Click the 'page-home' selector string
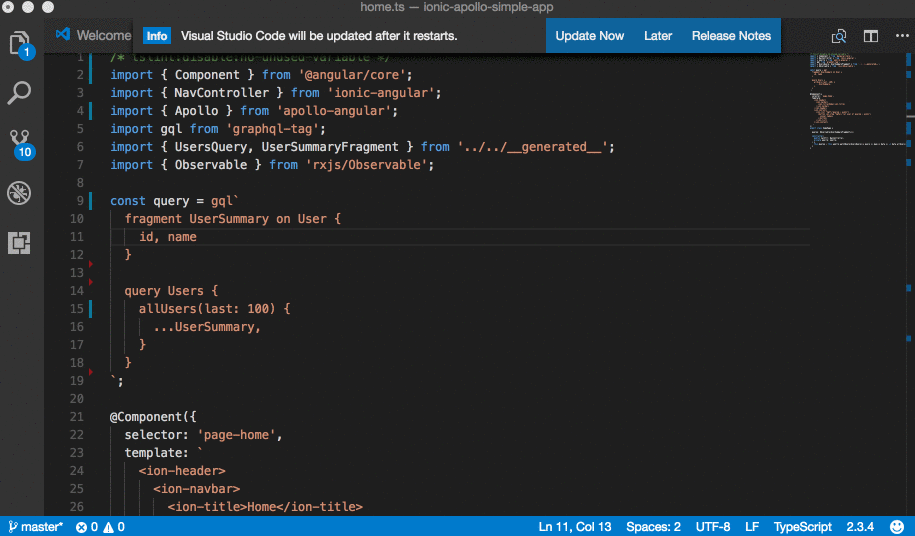The height and width of the screenshot is (536, 915). [x=236, y=435]
